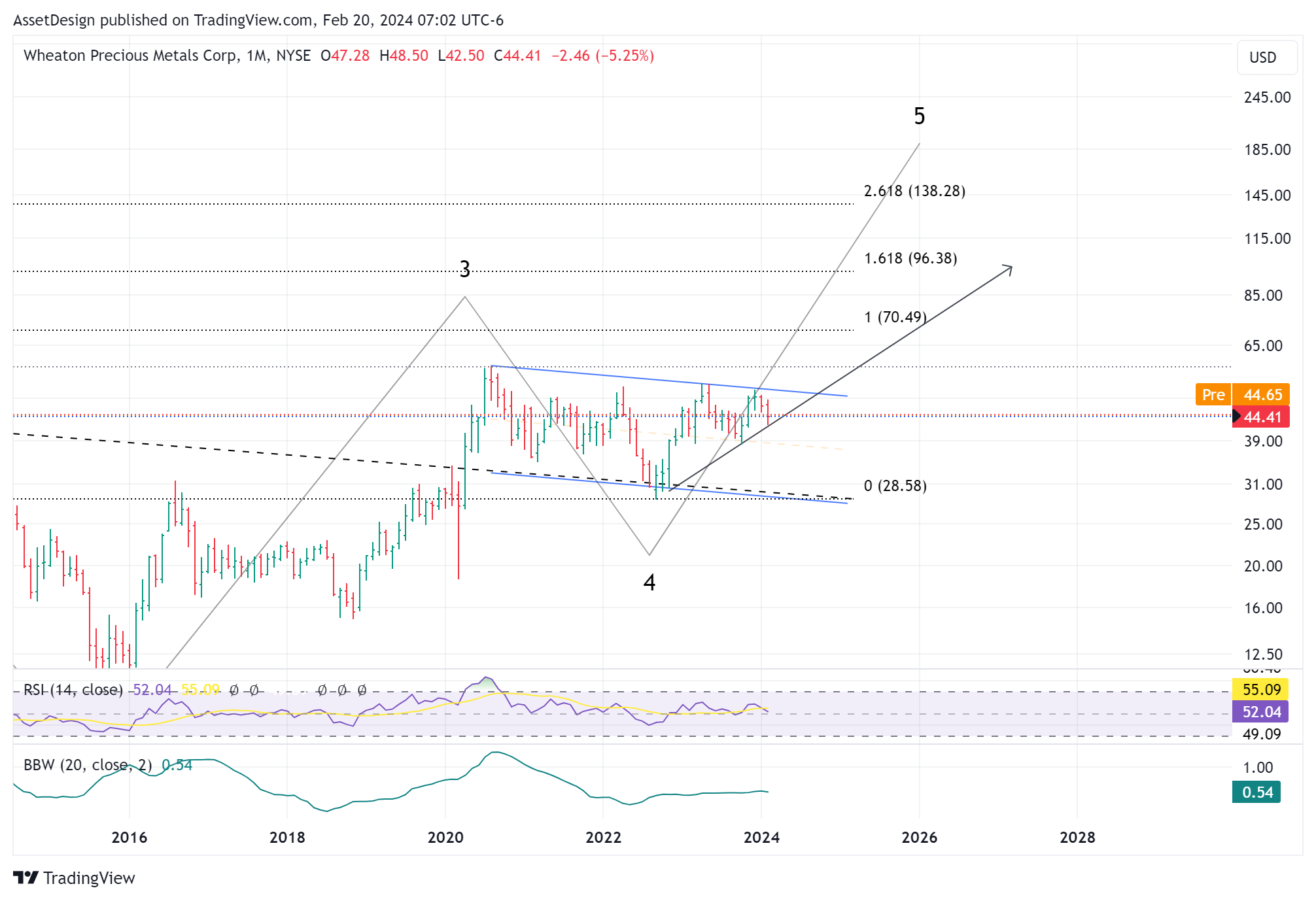Click the 2020 time axis label

coord(445,837)
